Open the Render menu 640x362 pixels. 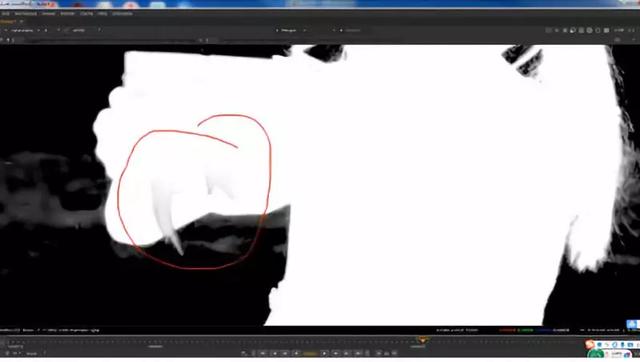67,13
